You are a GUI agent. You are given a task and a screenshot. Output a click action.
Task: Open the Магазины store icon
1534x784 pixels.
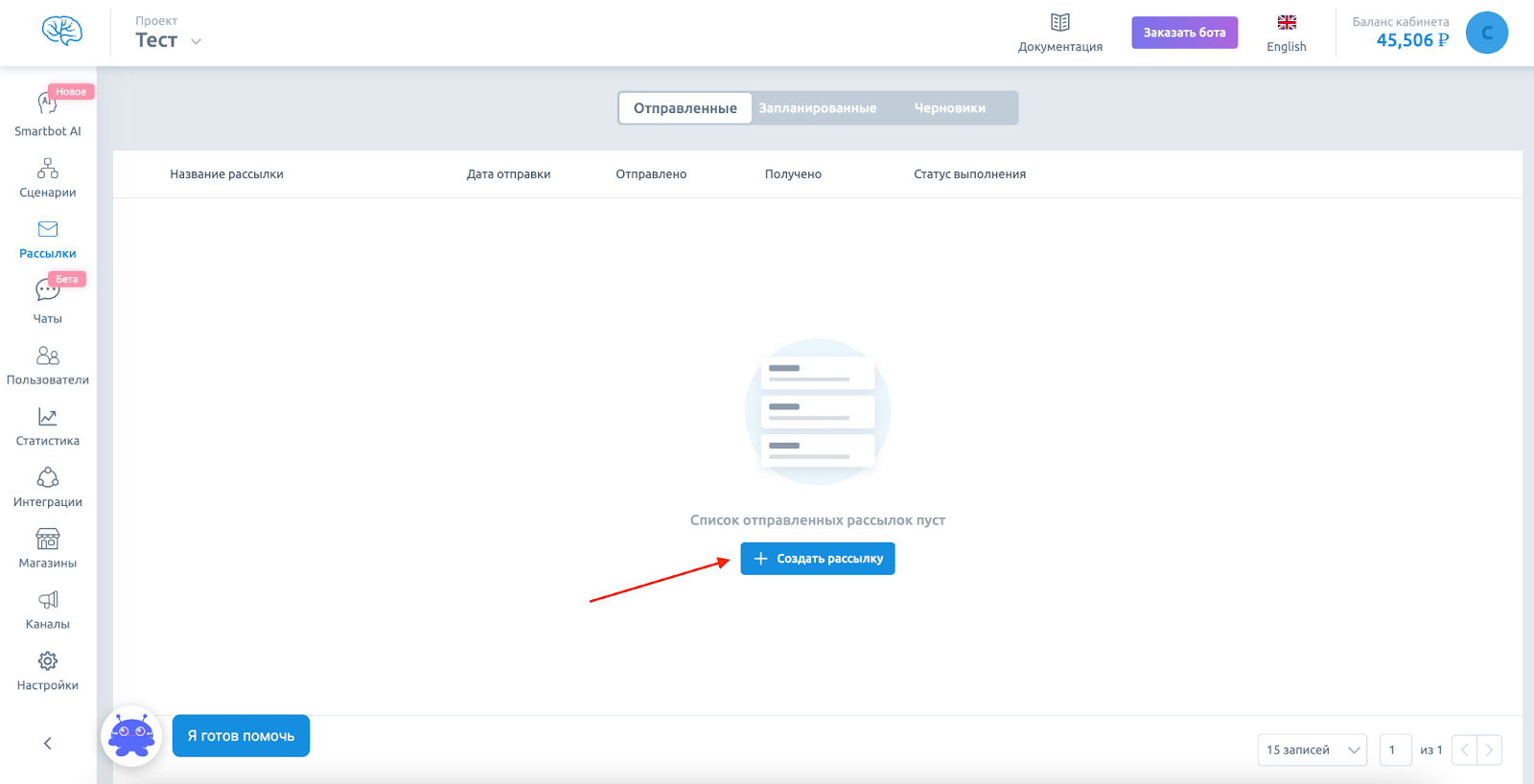click(x=47, y=539)
